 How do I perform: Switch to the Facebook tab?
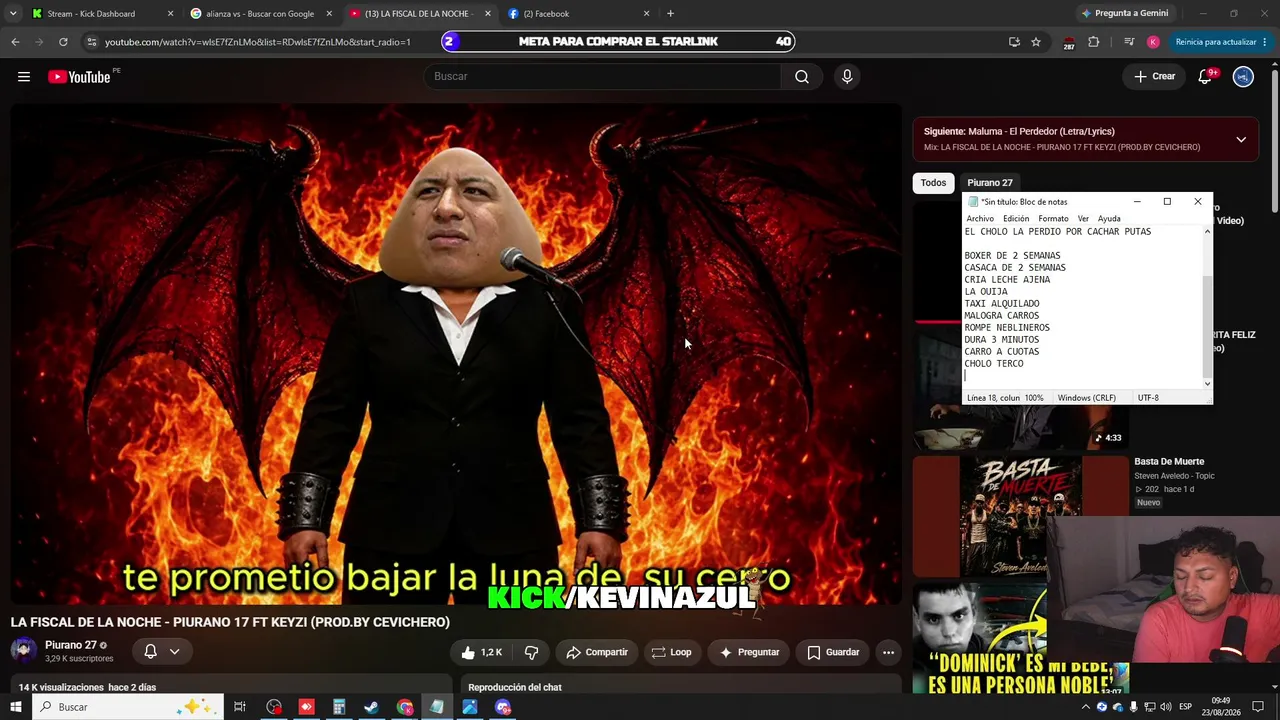pos(578,14)
